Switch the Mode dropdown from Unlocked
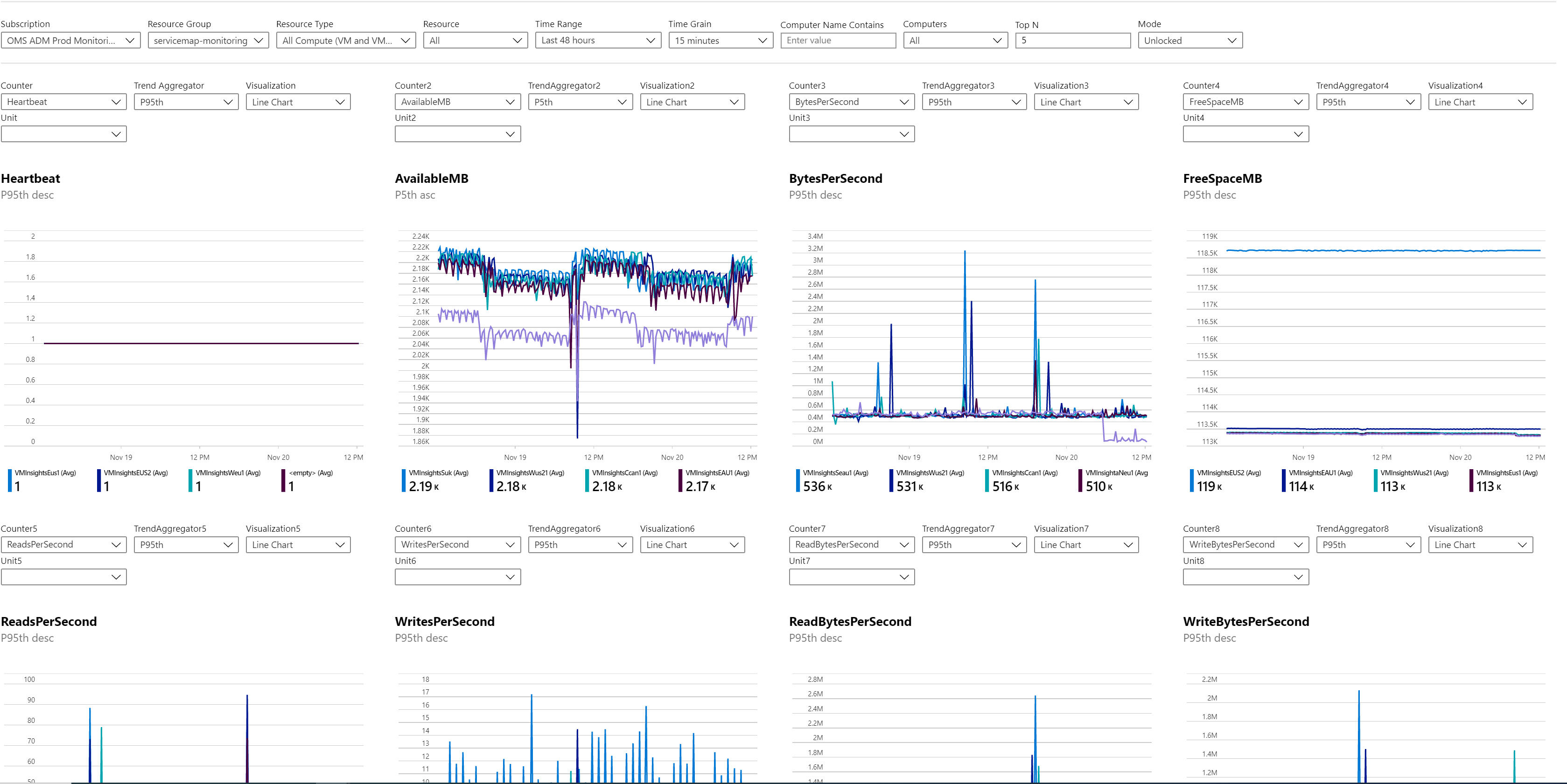 (1189, 40)
